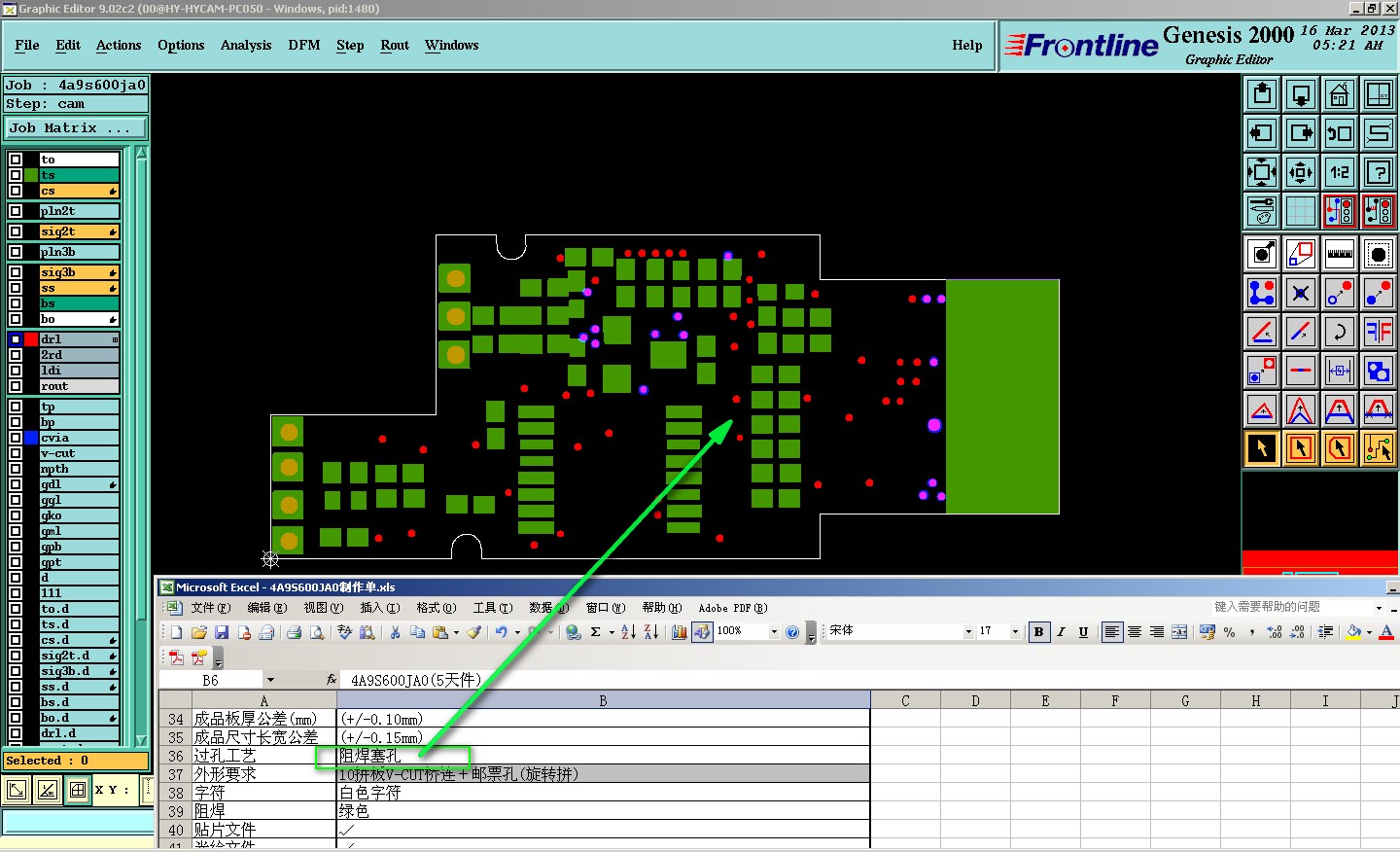Click the pan down icon

click(1301, 94)
